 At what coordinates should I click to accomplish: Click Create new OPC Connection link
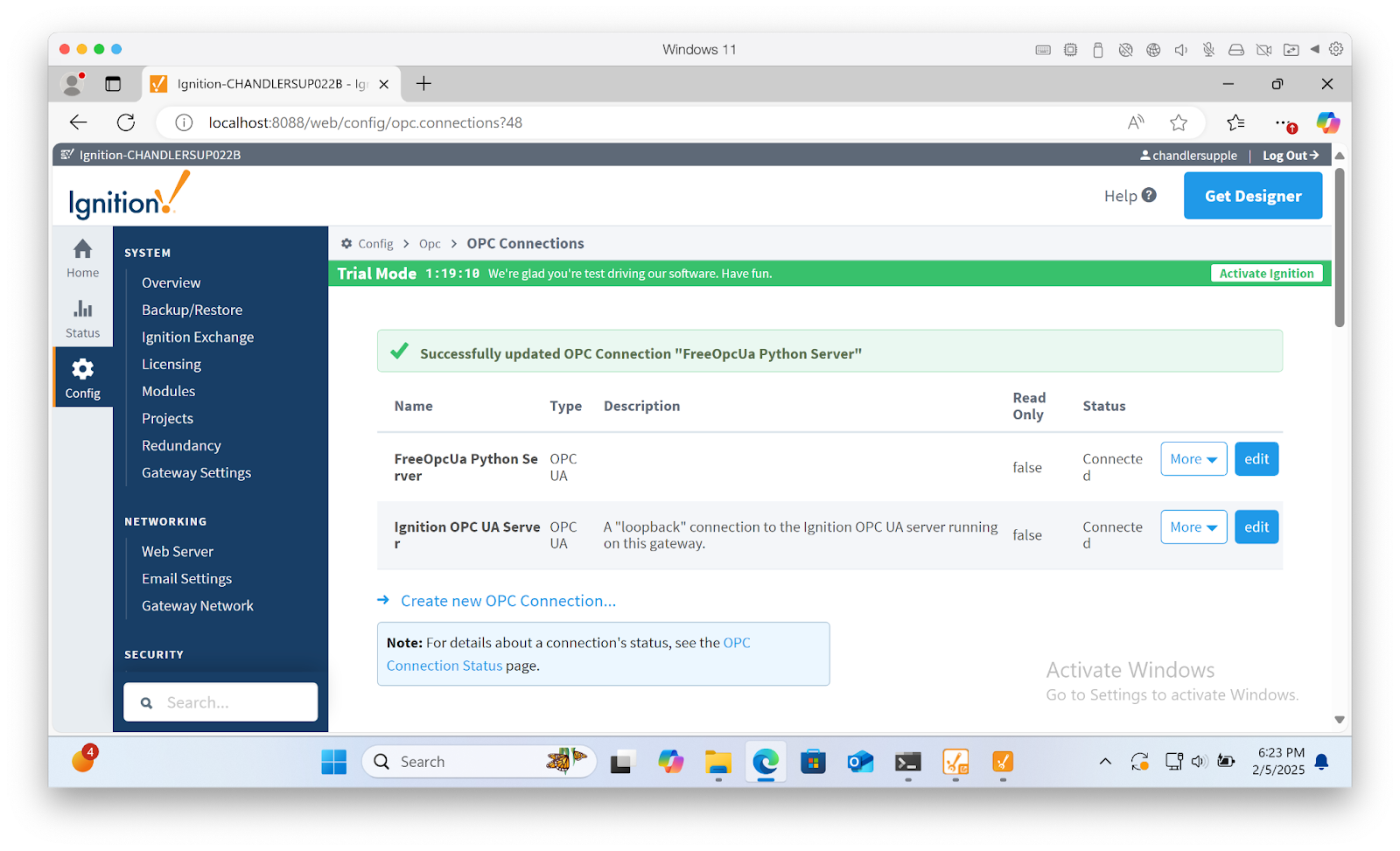pos(507,601)
